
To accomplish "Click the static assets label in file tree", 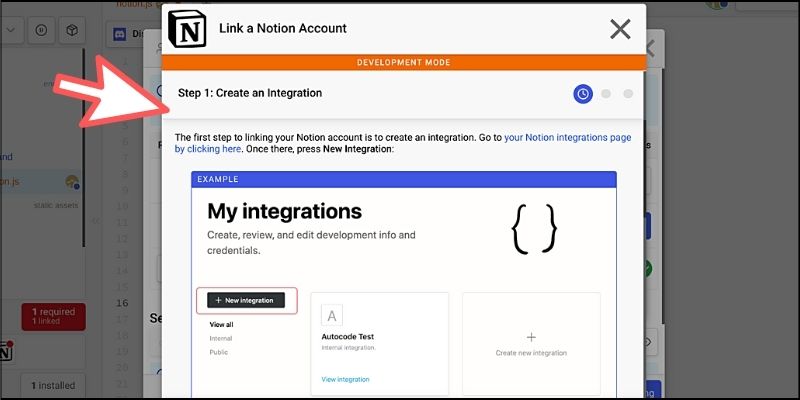I will 56,205.
